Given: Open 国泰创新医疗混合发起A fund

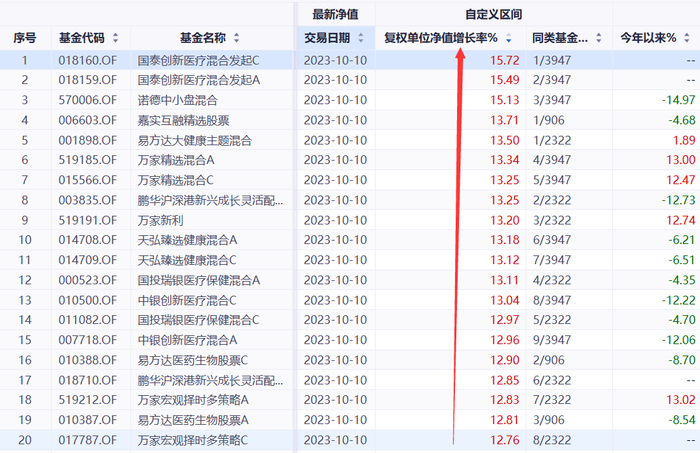Looking at the screenshot, I should click(199, 80).
